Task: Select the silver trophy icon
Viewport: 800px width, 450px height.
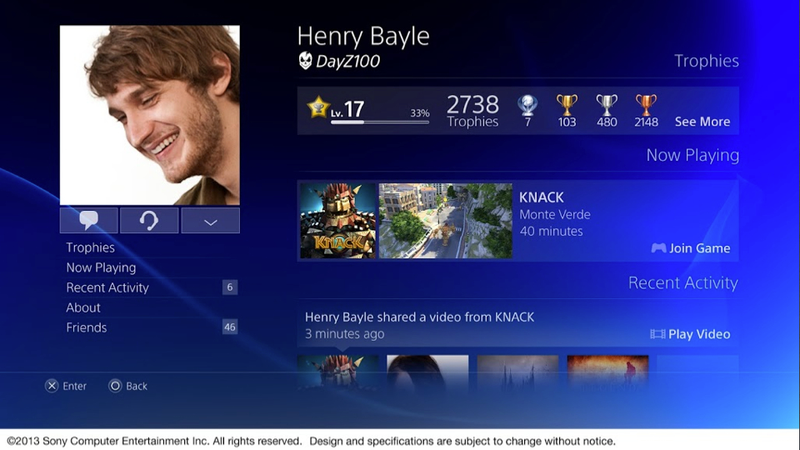Action: (607, 105)
